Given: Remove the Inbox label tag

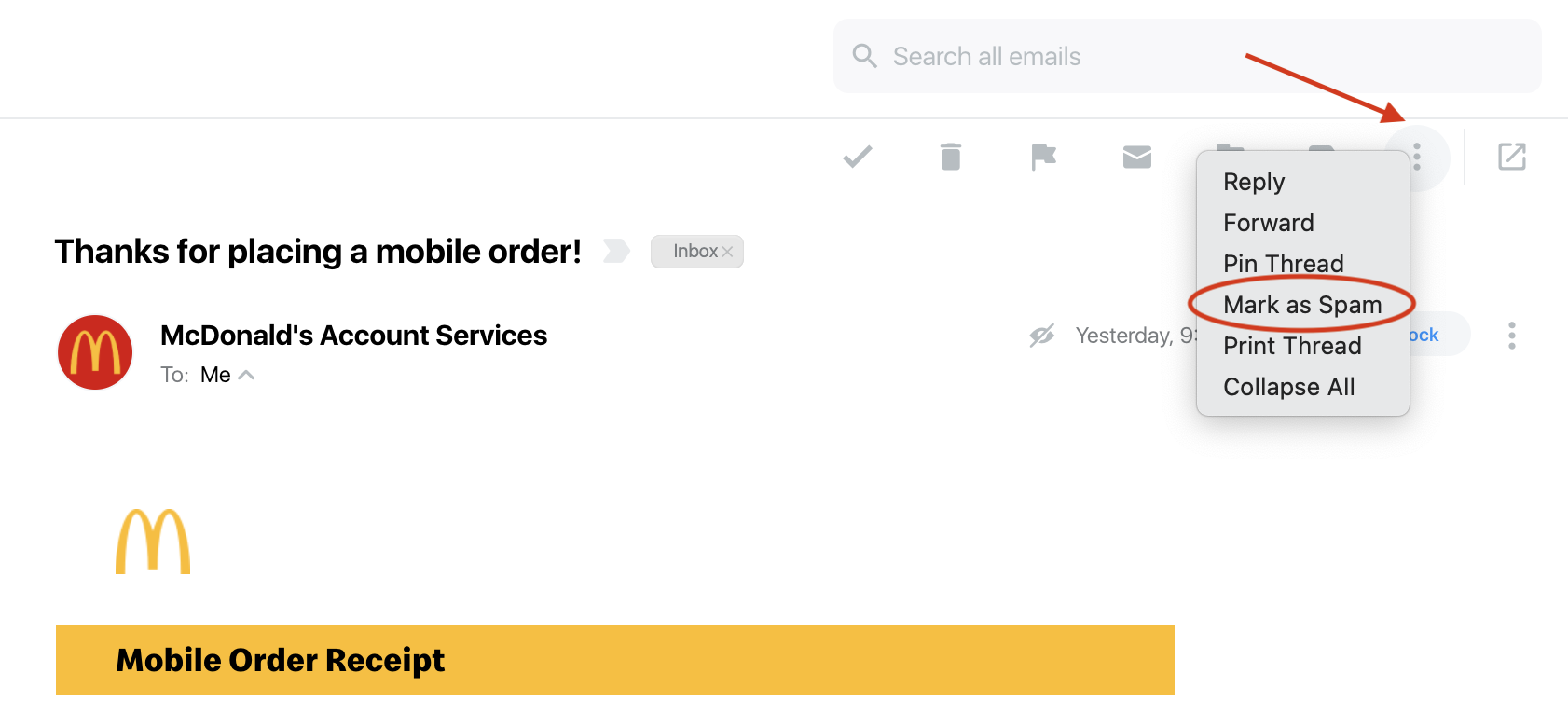Looking at the screenshot, I should [728, 252].
